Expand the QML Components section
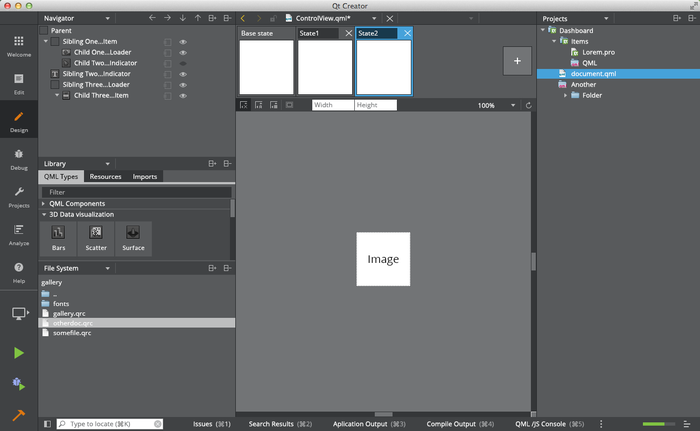700x431 pixels. tap(44, 203)
